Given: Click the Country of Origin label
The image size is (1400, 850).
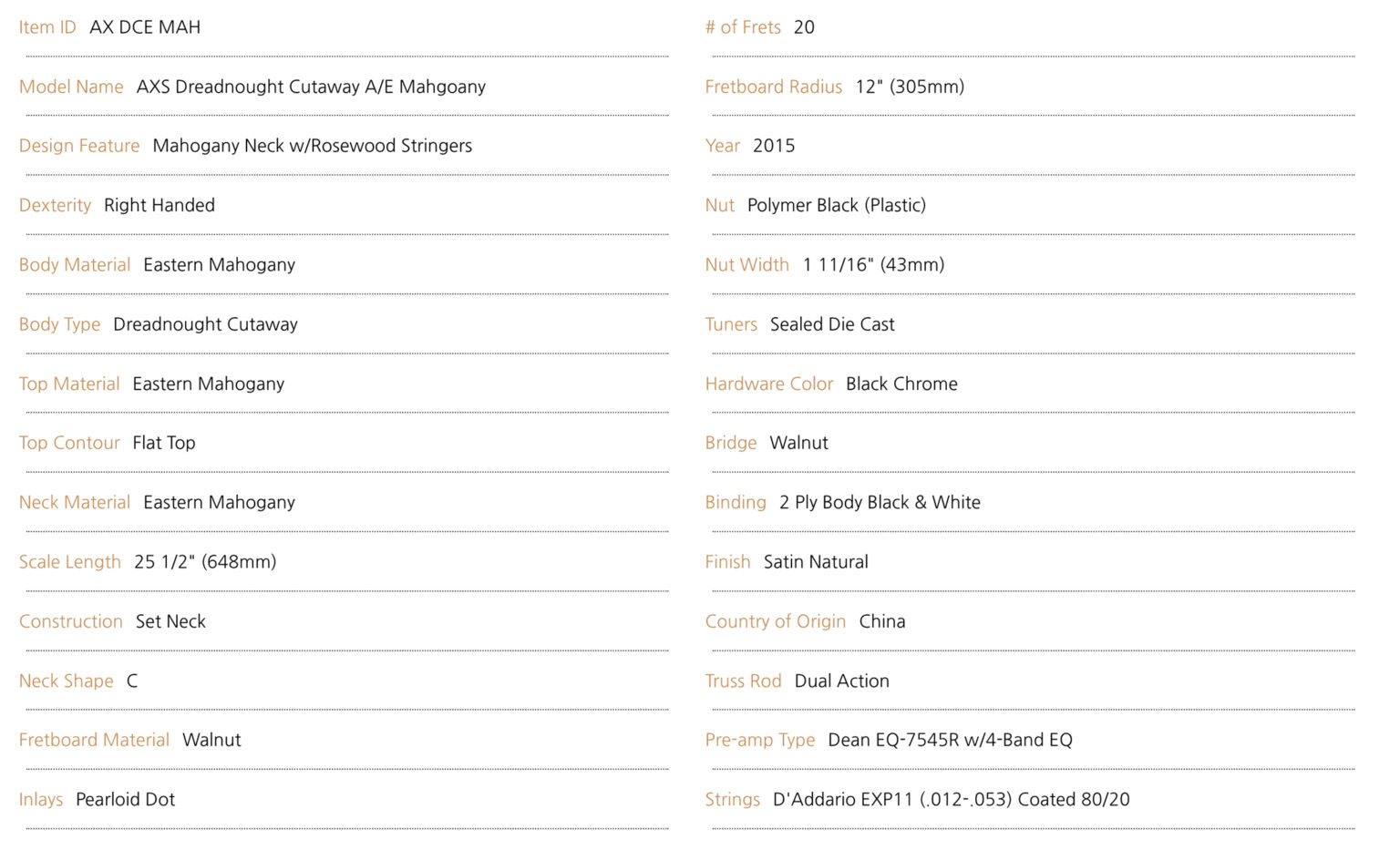Looking at the screenshot, I should (x=776, y=621).
